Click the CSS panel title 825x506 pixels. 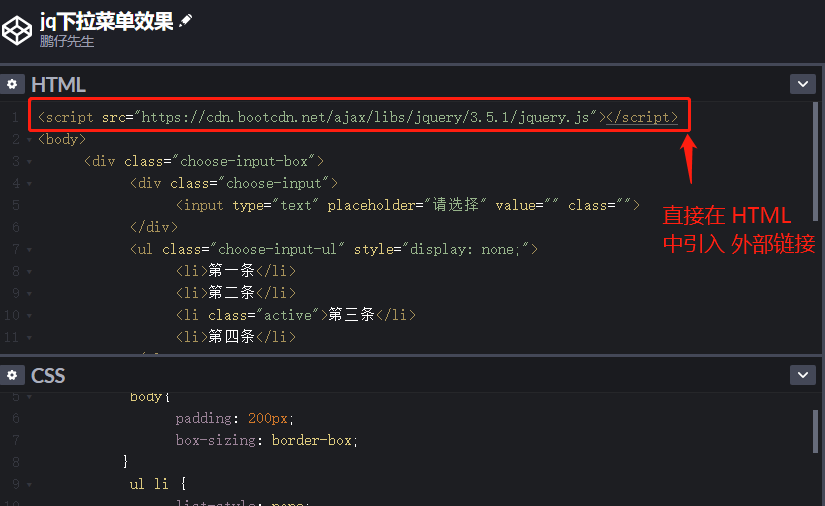click(x=48, y=376)
